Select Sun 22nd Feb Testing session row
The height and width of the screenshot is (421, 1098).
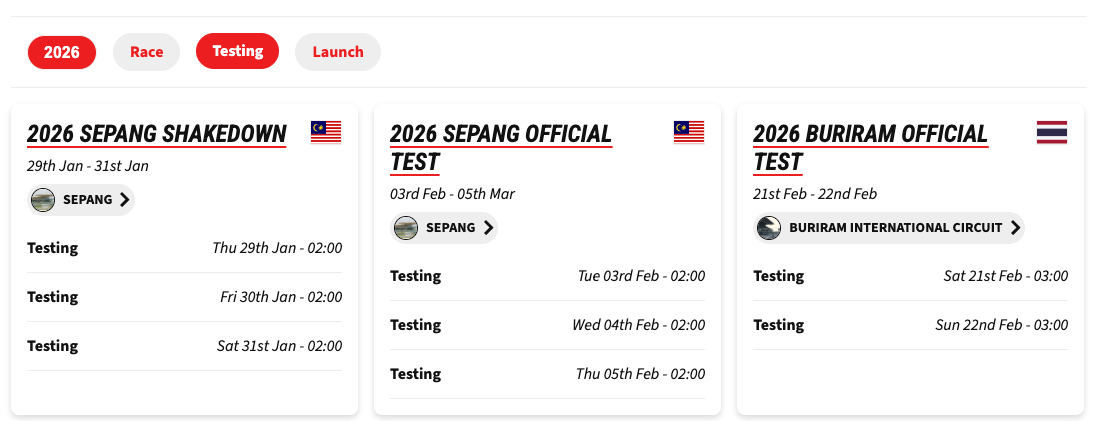[910, 325]
